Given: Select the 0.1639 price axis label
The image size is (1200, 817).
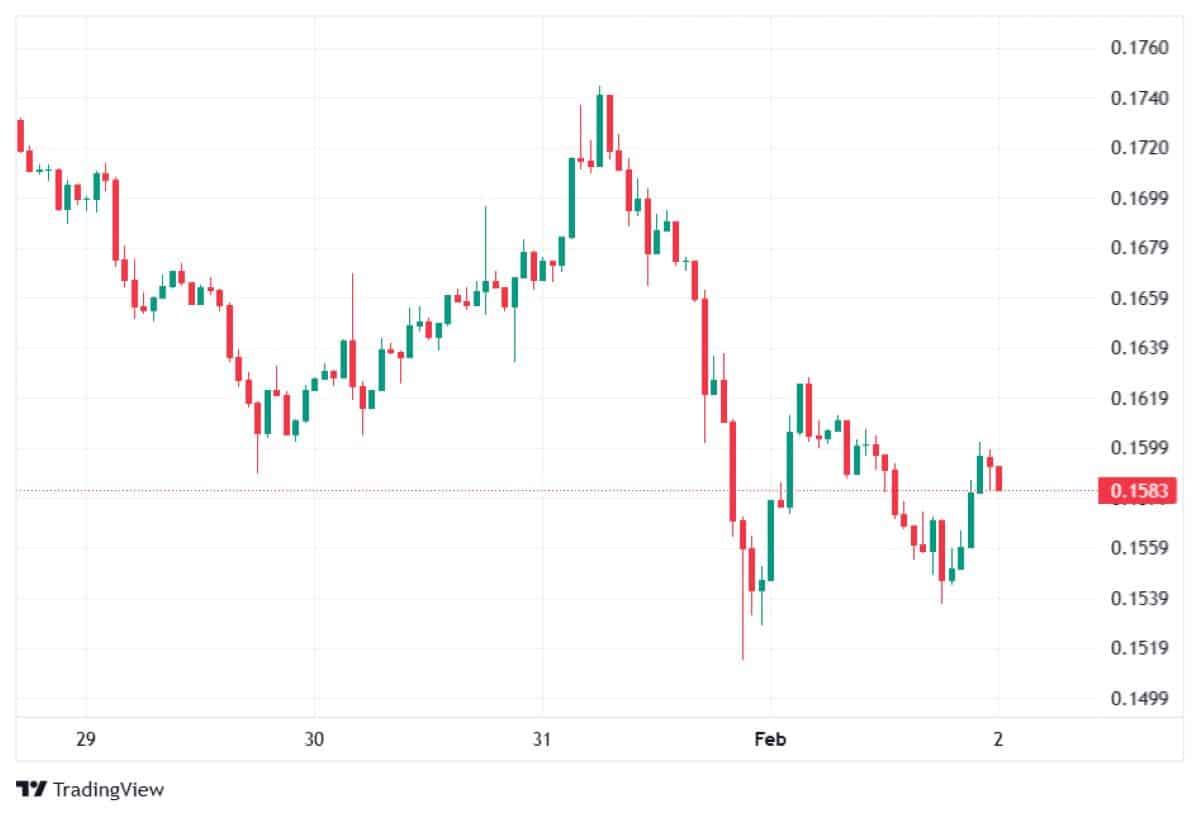Looking at the screenshot, I should (1138, 348).
